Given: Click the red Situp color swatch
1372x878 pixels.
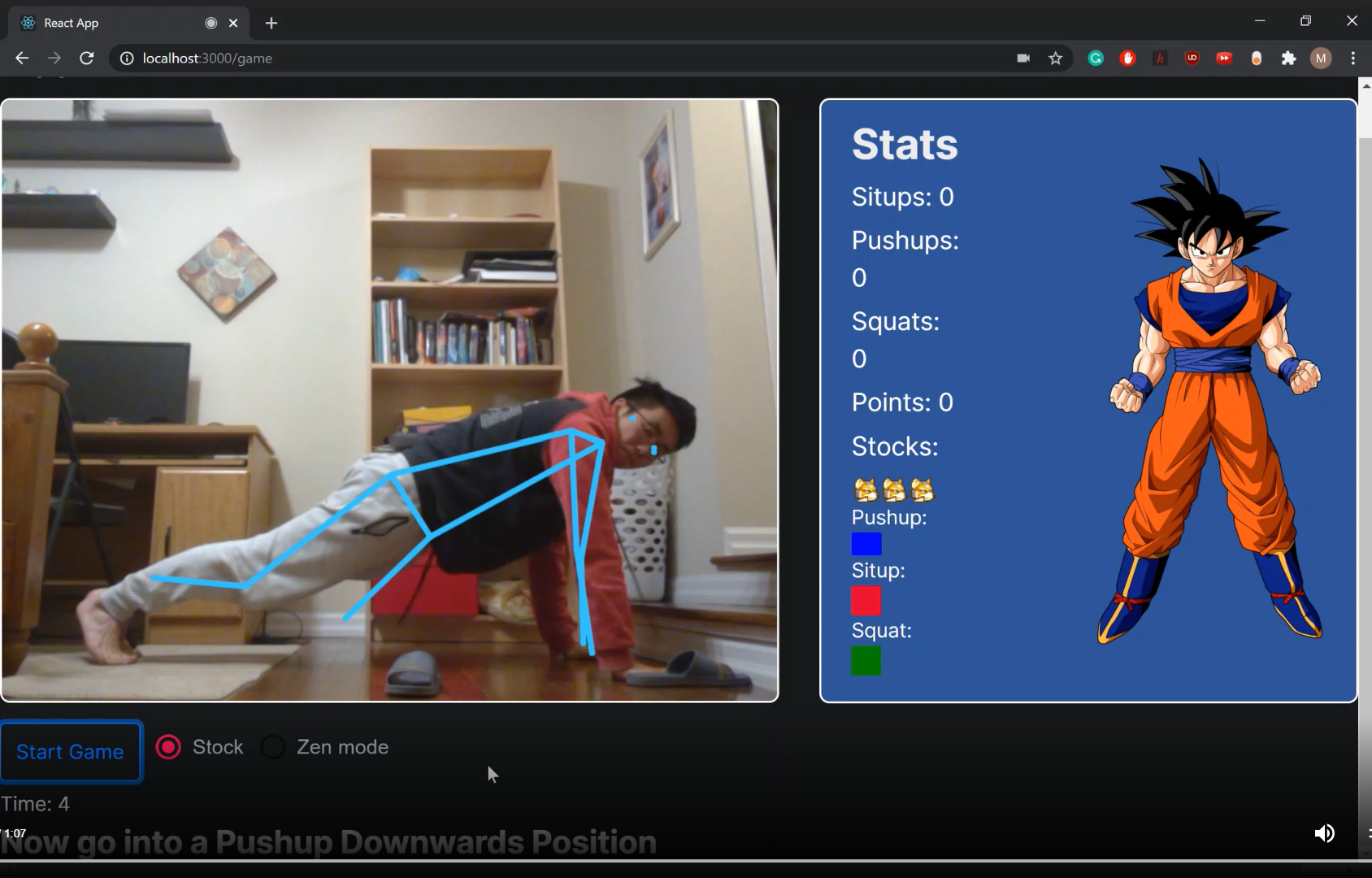Looking at the screenshot, I should click(x=866, y=601).
